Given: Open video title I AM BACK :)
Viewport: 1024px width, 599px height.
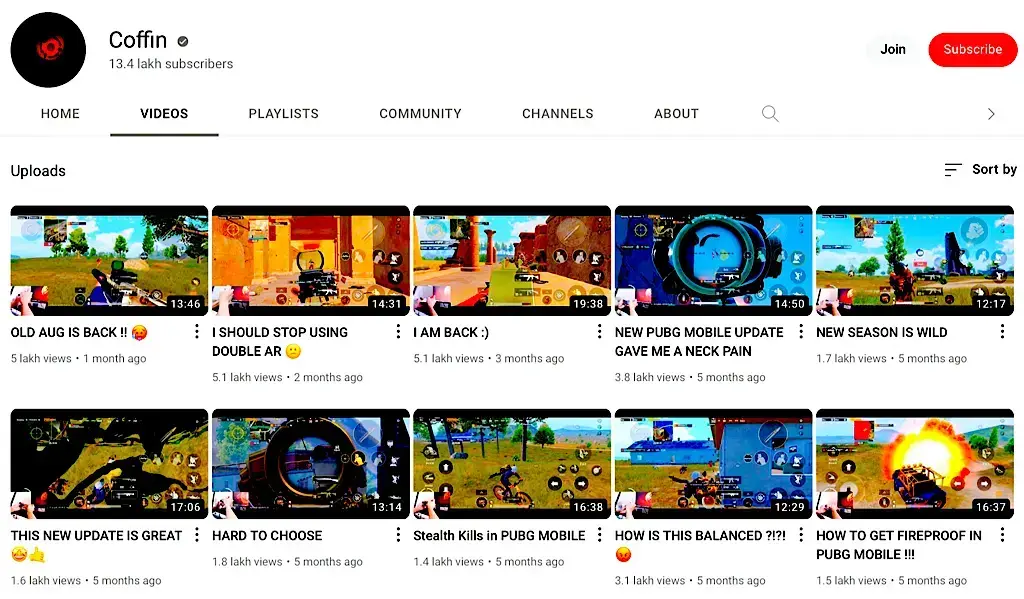Looking at the screenshot, I should pos(451,332).
